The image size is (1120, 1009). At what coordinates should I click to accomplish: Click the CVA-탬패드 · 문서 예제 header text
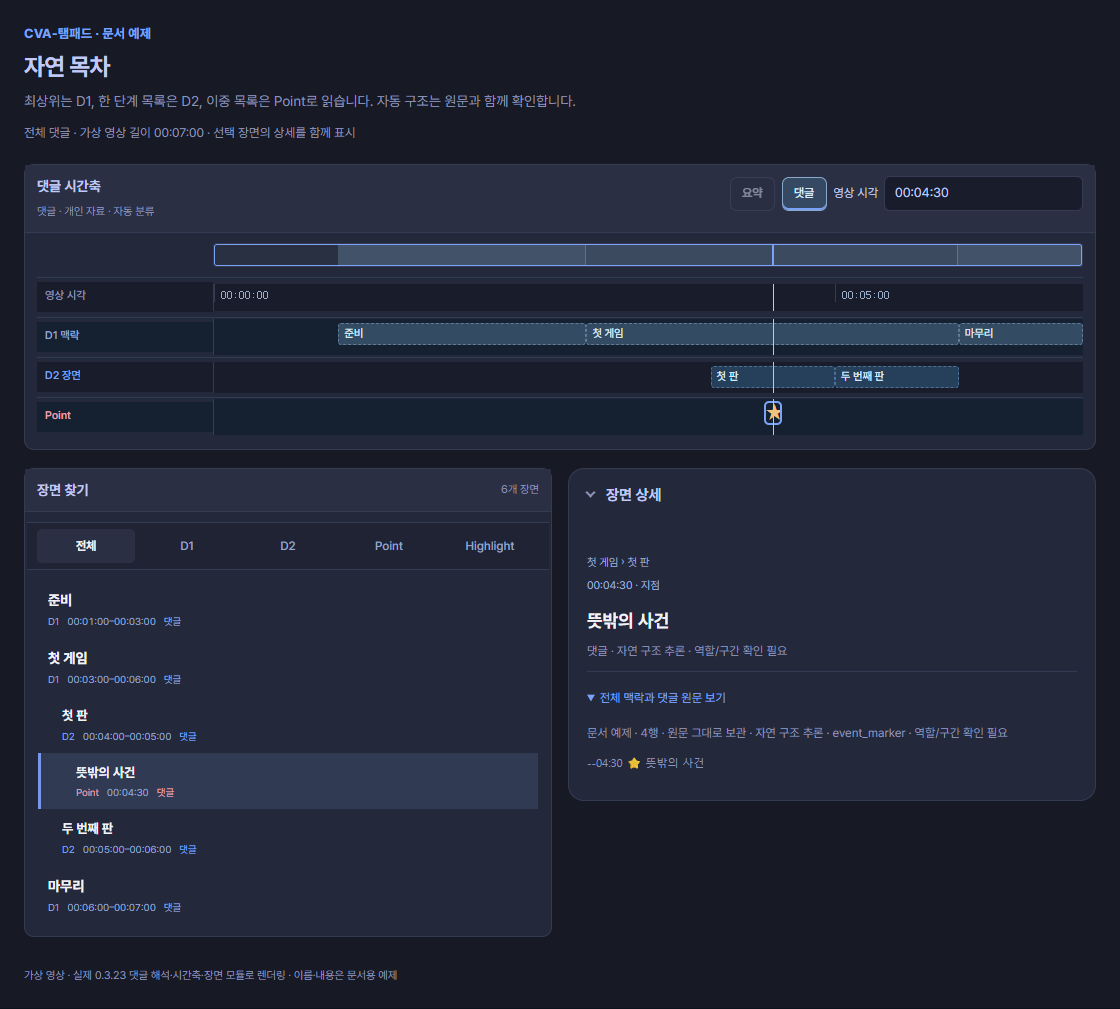pos(87,34)
